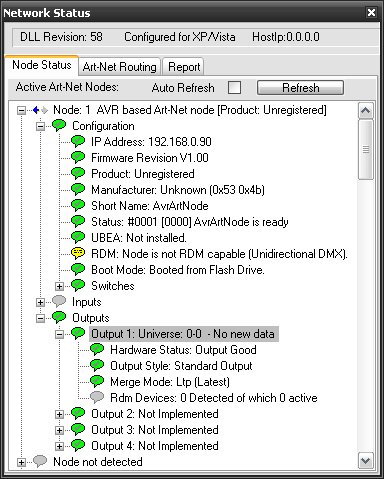Select 'Node not detected' row text

pos(98,462)
